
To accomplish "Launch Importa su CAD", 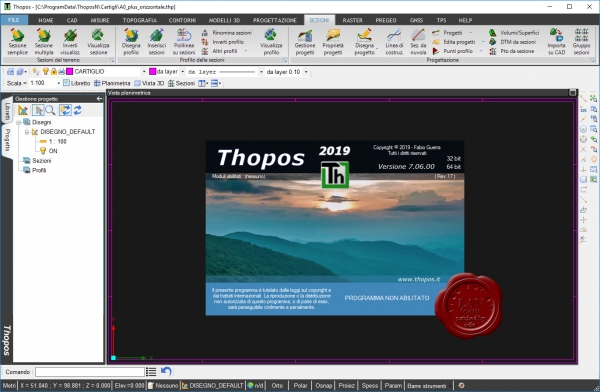I will 556,41.
